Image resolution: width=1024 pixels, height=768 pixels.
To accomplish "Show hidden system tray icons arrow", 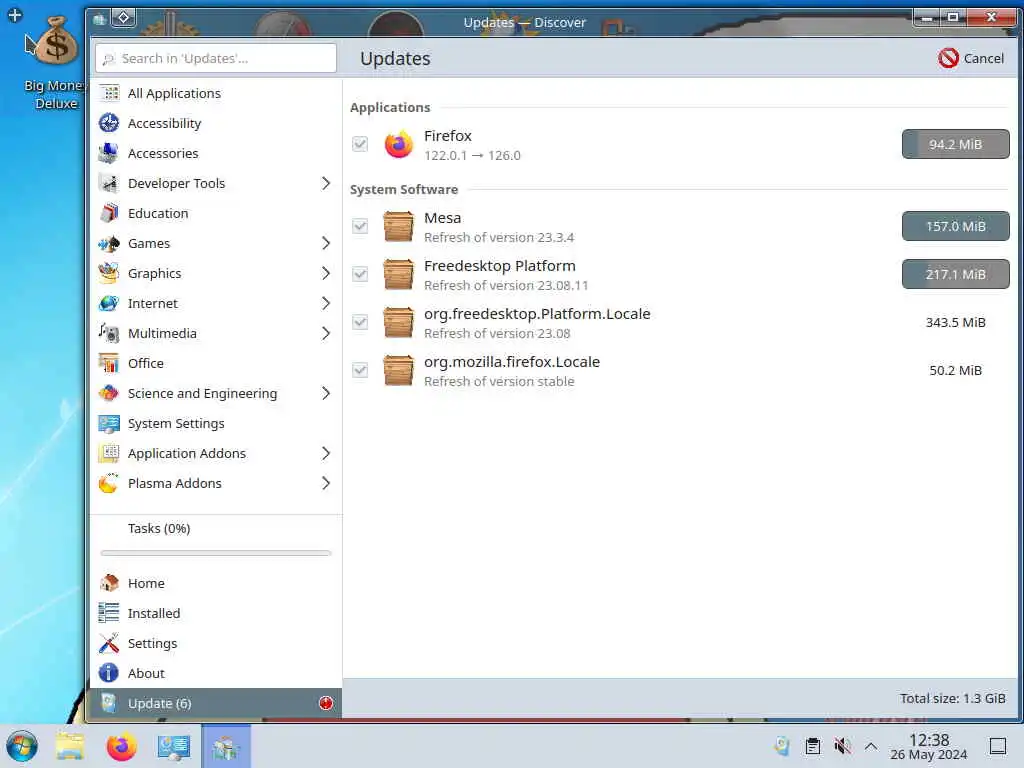I will 871,746.
